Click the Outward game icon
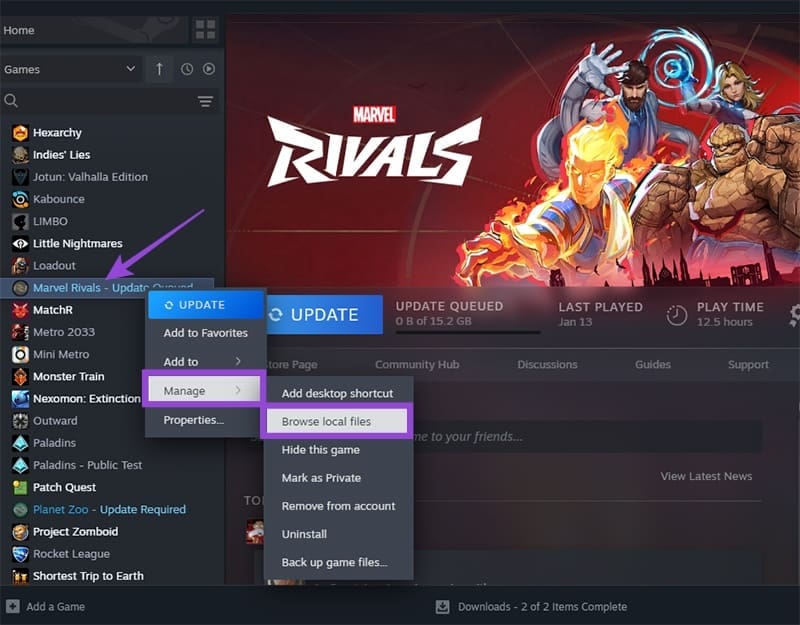Viewport: 800px width, 625px height. [x=20, y=421]
